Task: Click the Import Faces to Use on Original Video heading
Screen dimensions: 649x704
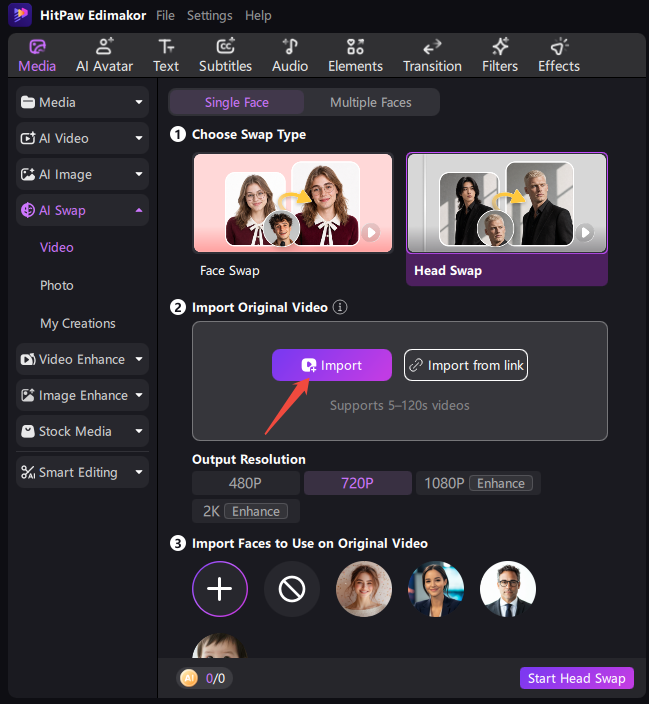Action: [310, 543]
